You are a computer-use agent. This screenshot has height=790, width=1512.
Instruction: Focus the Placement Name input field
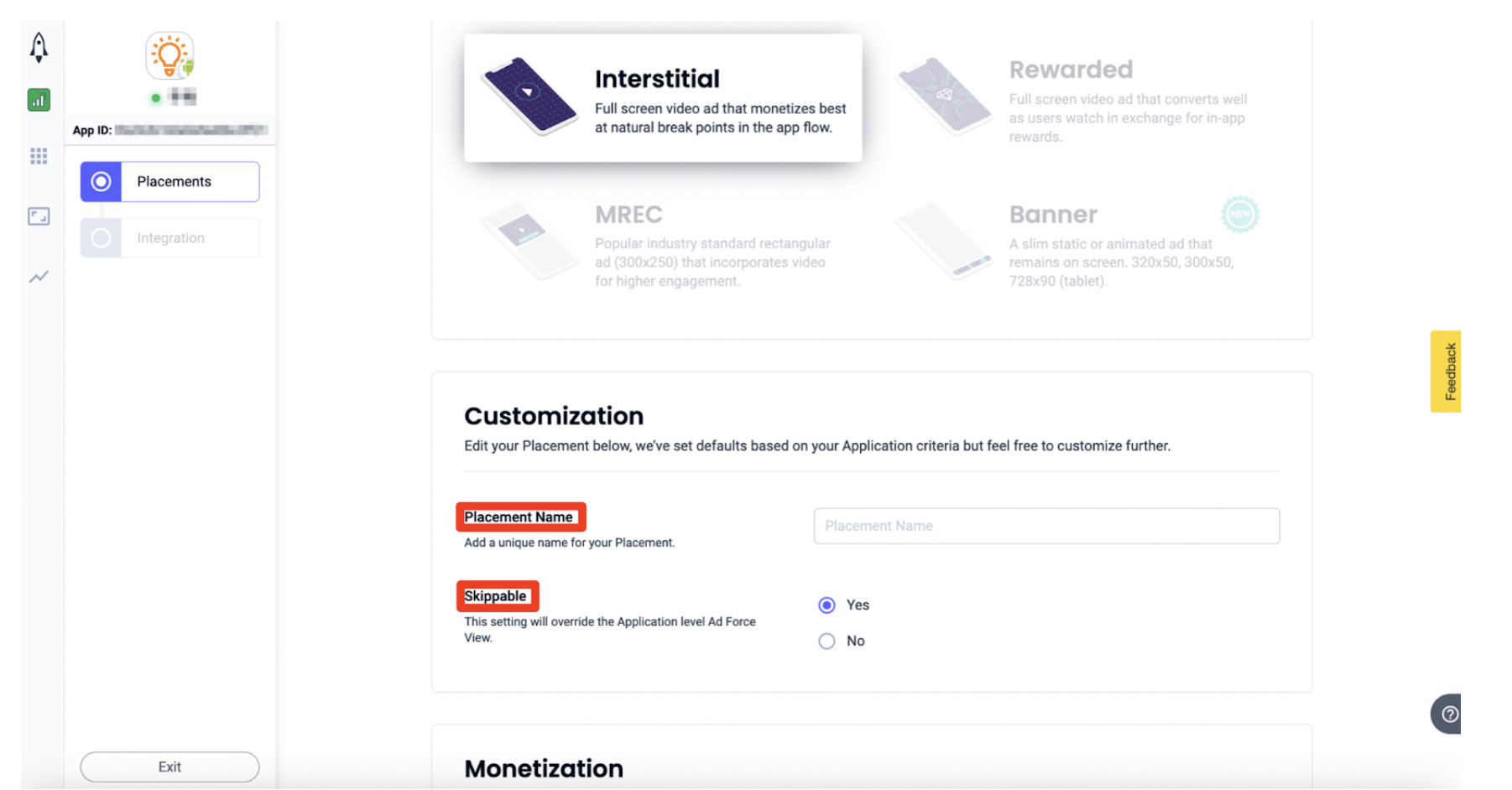1046,526
